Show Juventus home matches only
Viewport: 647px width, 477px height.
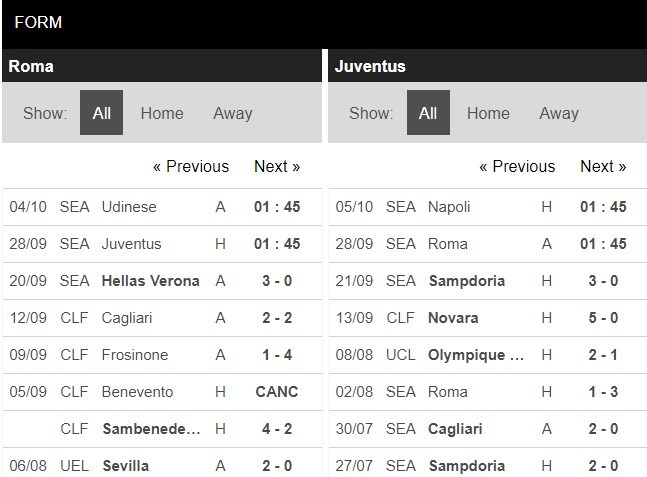488,113
